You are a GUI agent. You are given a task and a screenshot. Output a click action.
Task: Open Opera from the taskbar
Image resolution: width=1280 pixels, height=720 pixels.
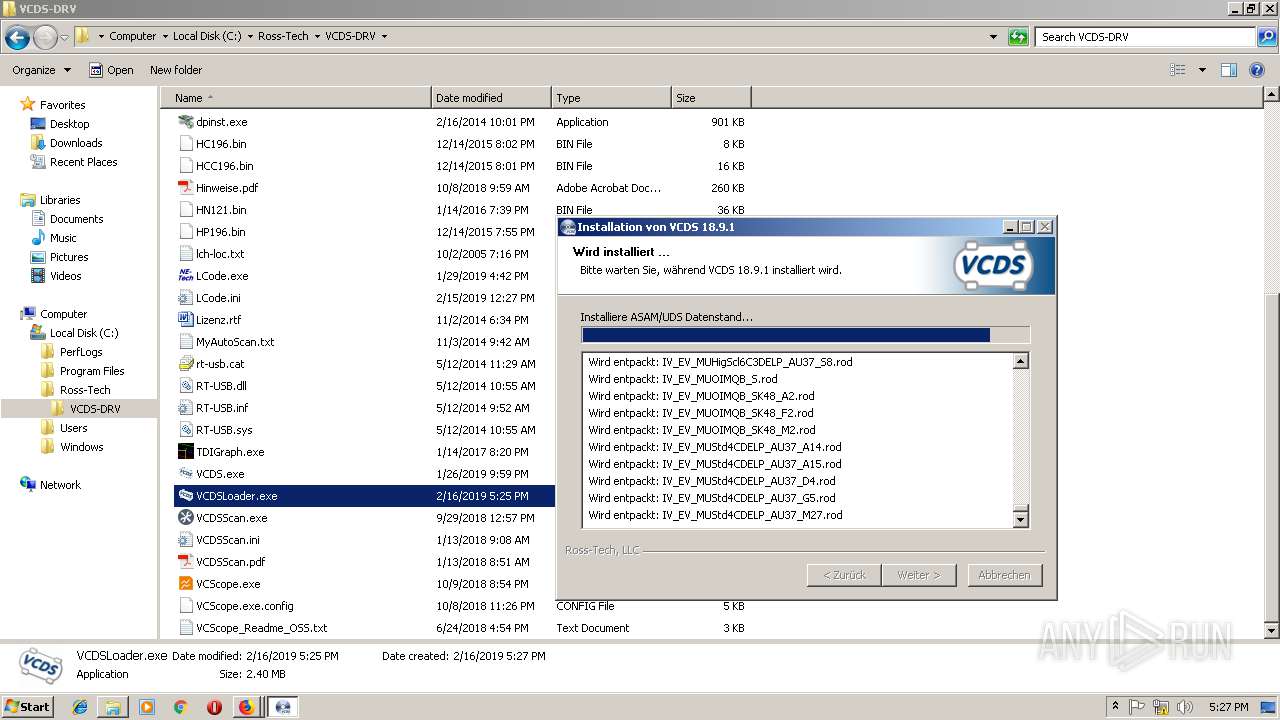pos(214,707)
